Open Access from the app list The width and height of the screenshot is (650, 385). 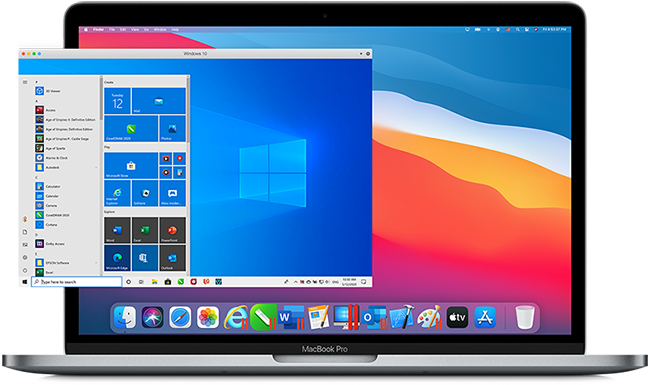pos(66,110)
